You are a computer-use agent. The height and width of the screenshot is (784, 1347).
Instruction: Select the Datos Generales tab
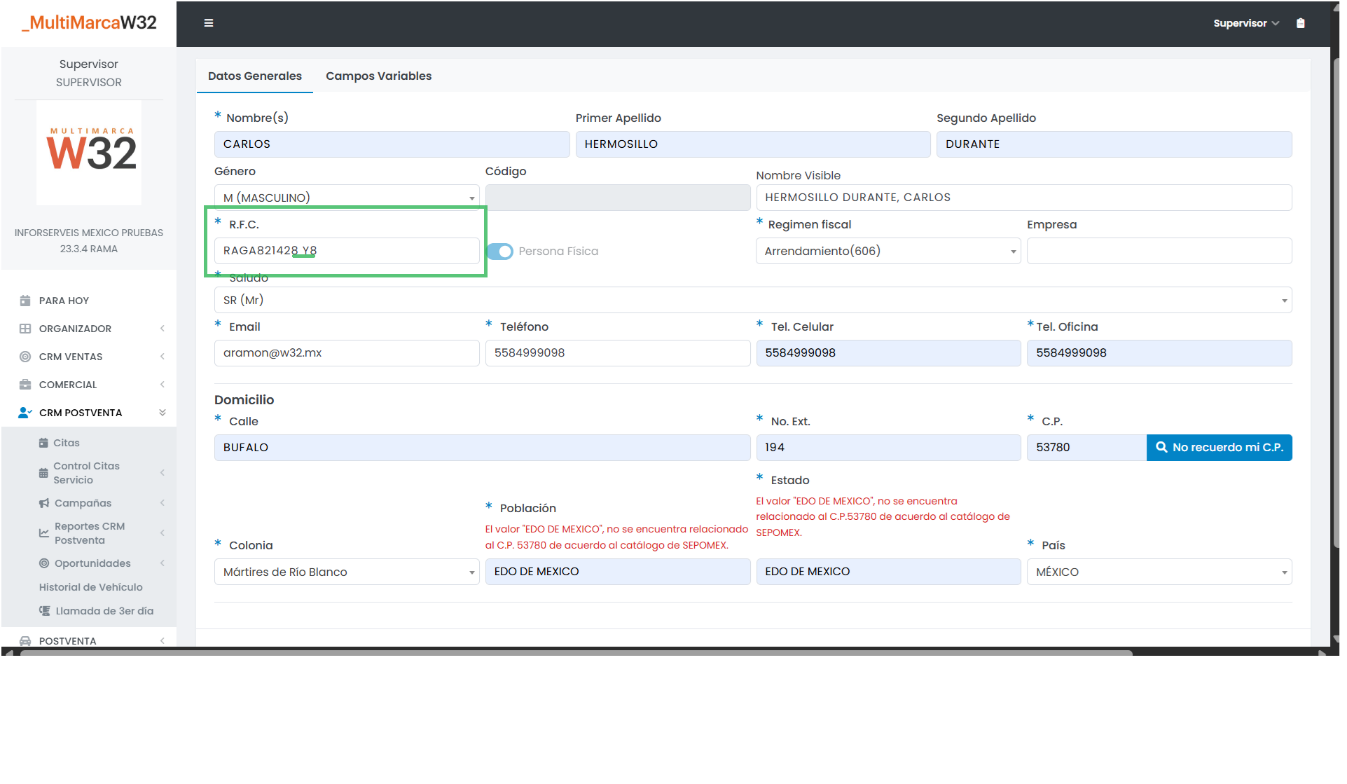click(x=254, y=76)
